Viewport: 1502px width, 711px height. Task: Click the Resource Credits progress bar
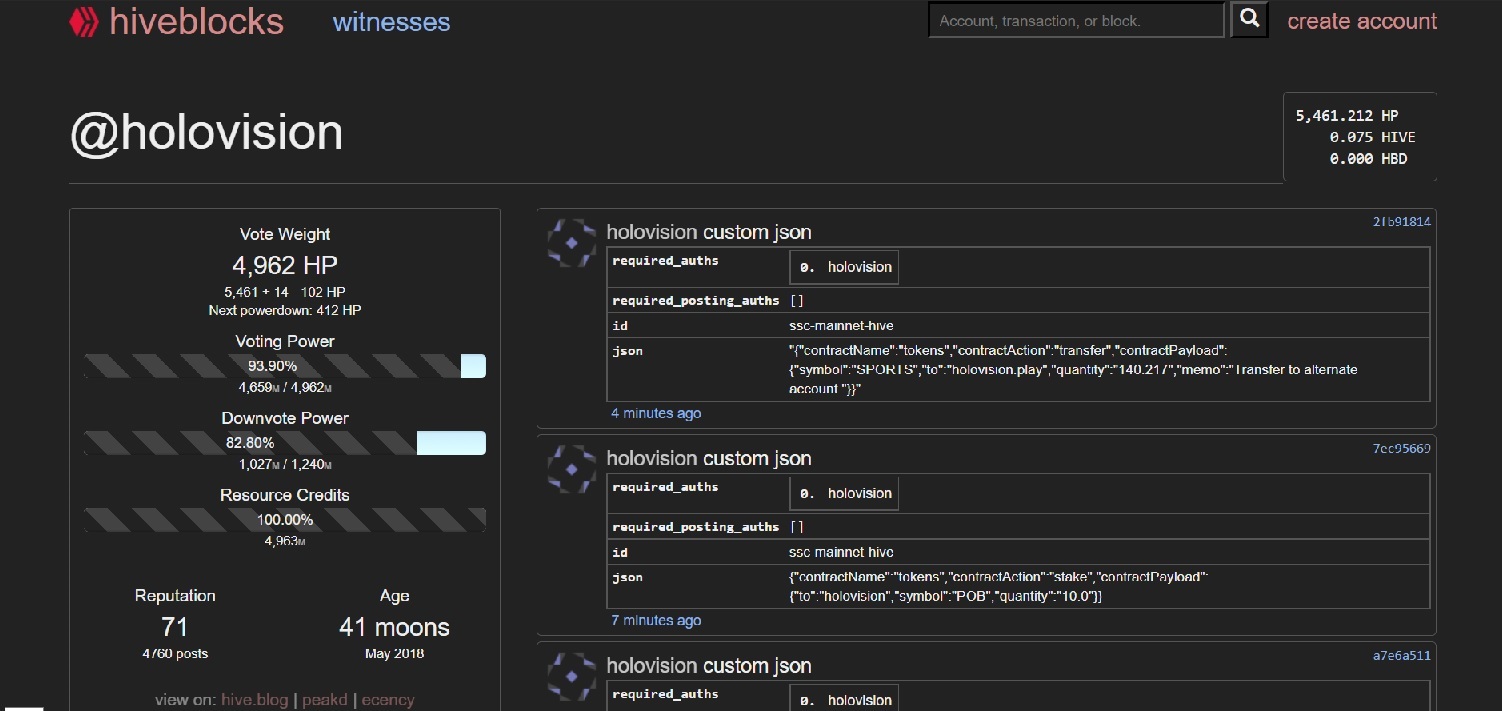click(x=285, y=520)
